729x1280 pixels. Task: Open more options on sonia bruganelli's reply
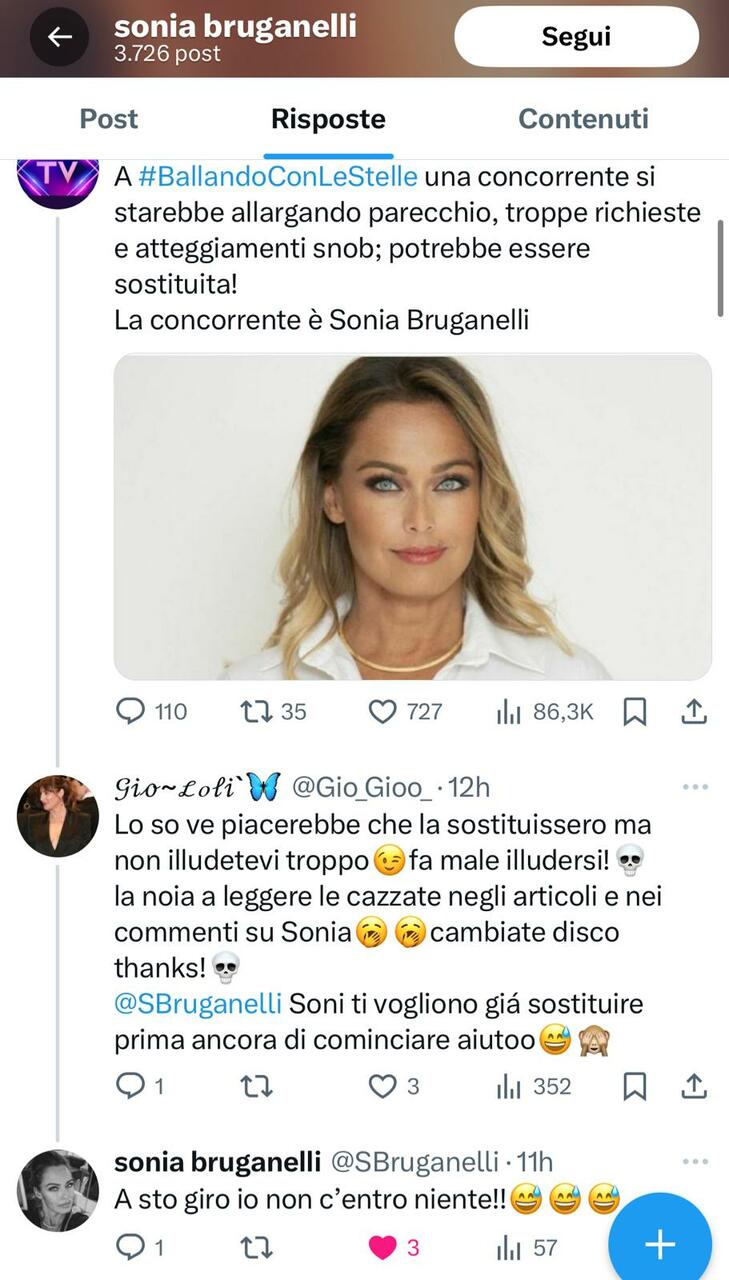pyautogui.click(x=695, y=1162)
